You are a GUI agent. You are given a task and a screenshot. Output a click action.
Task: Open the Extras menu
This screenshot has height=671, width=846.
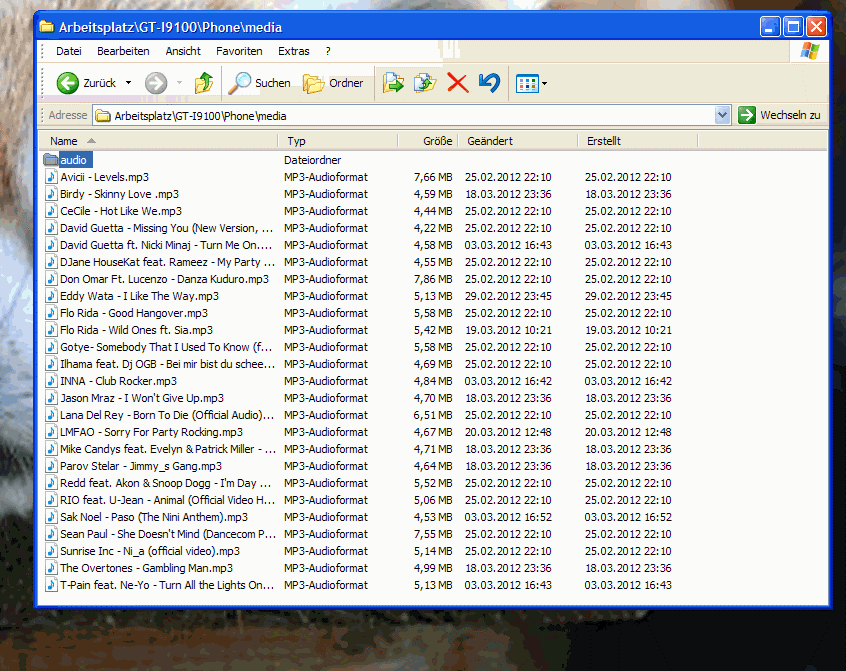coord(294,51)
